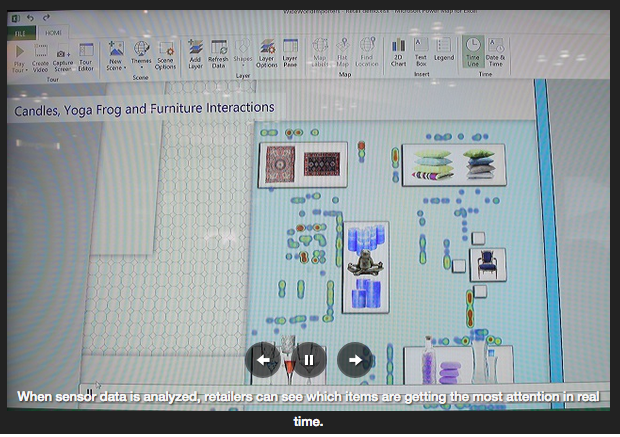Viewport: 620px width, 437px height.
Task: Click the blue armchair tile
Action: [x=488, y=265]
